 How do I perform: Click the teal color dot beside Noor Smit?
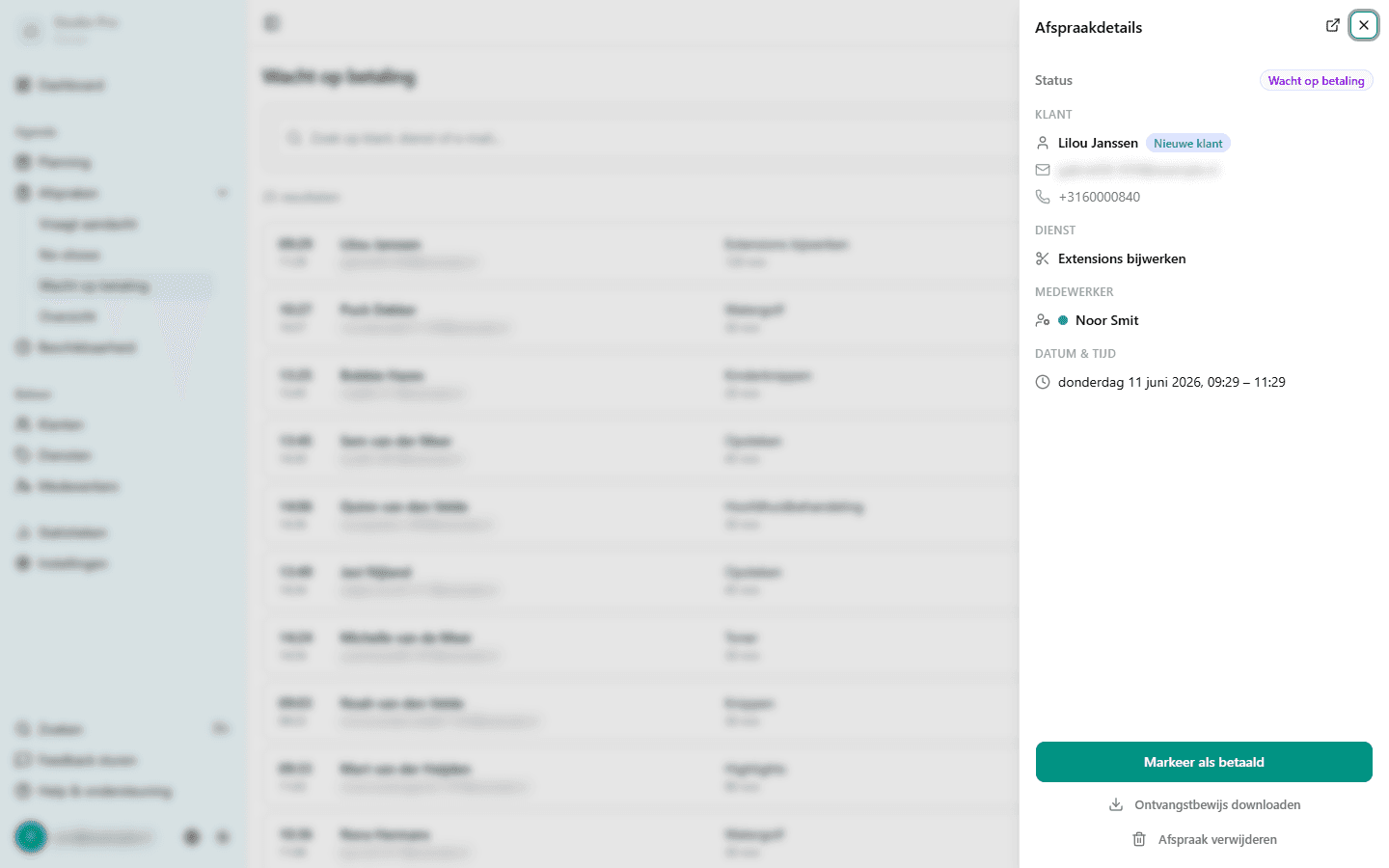point(1063,320)
